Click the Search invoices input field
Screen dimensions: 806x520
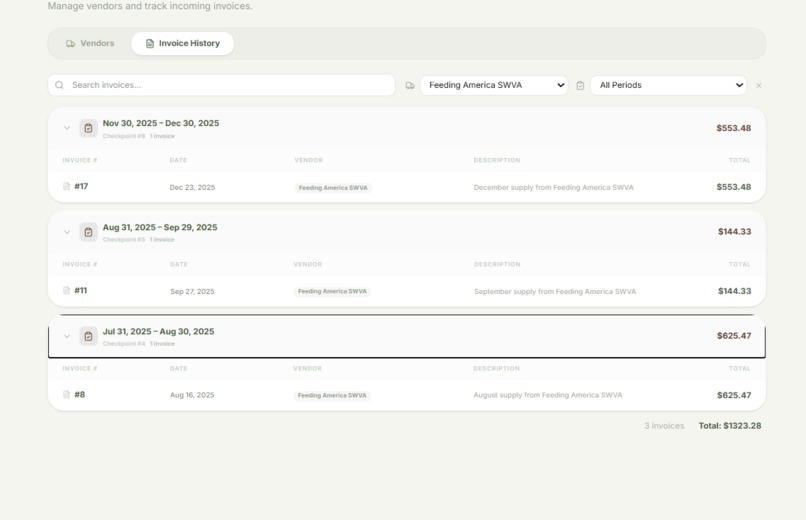tap(222, 85)
